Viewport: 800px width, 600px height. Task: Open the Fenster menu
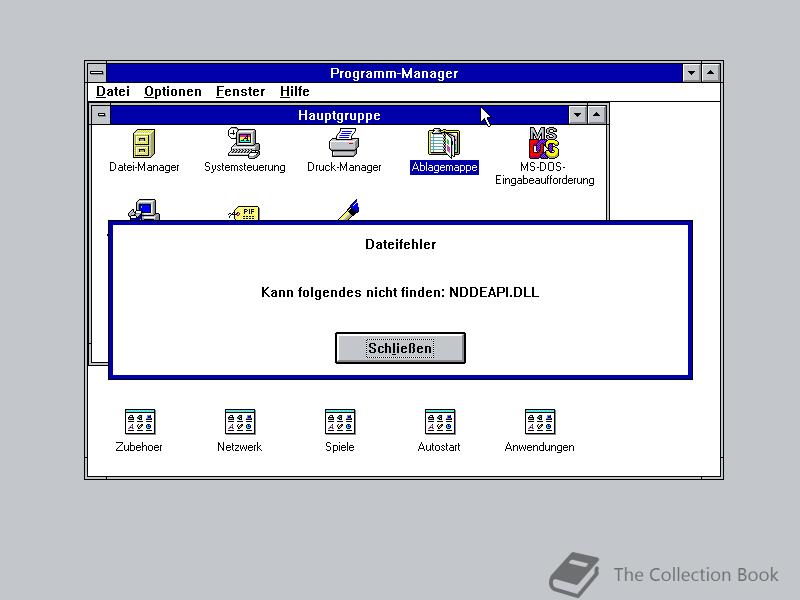pyautogui.click(x=240, y=91)
